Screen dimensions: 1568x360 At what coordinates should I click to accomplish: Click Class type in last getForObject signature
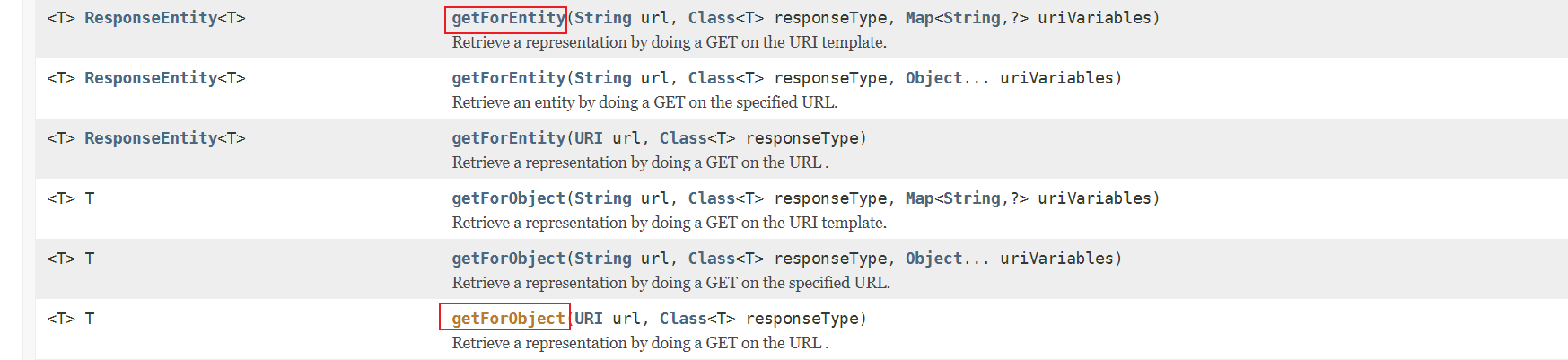click(x=683, y=319)
